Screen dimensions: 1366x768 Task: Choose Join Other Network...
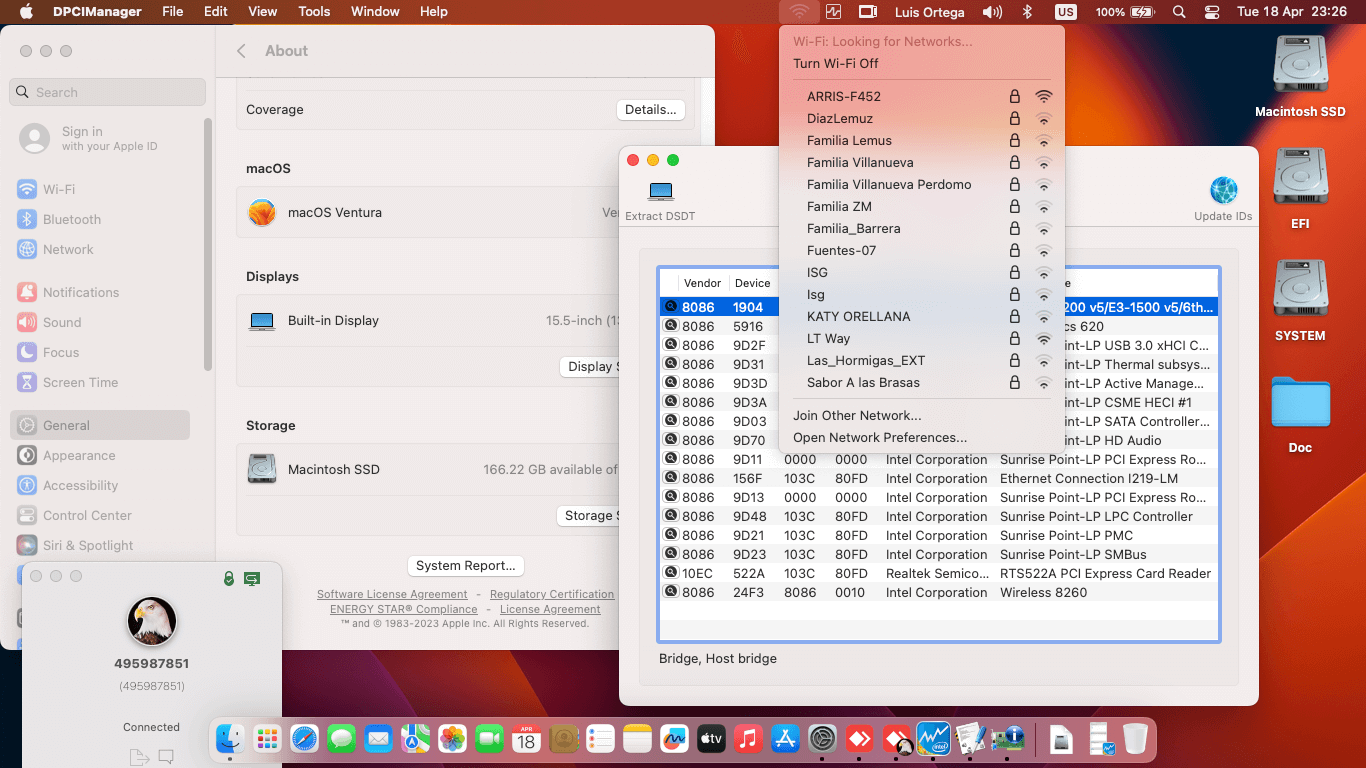coord(921,415)
